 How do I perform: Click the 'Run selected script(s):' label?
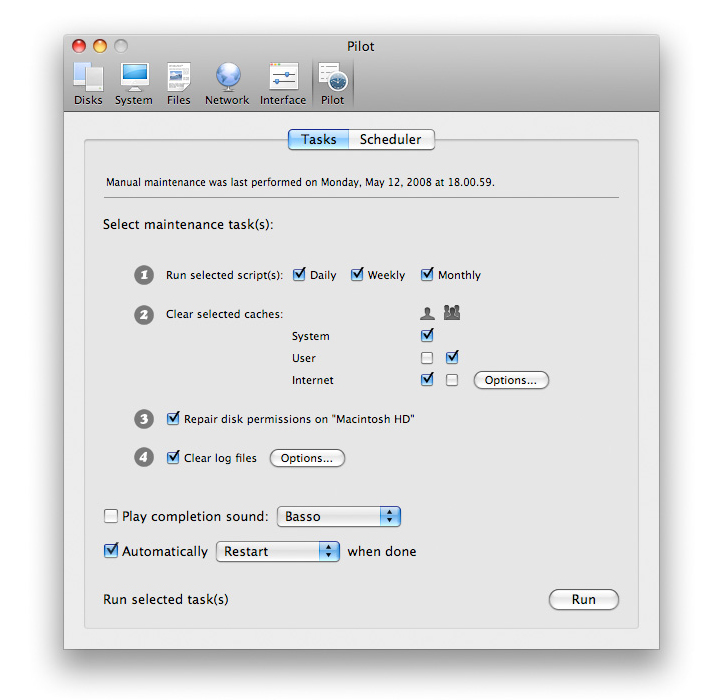point(224,275)
